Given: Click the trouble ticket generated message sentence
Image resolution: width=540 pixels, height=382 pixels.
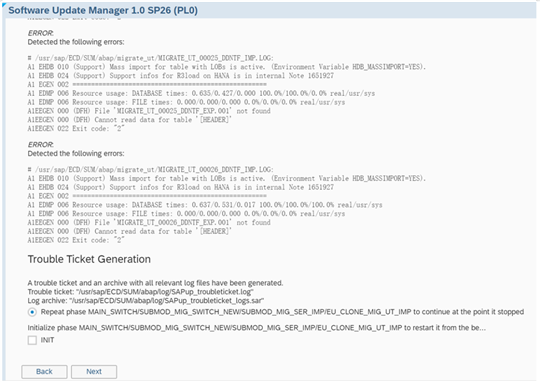Looking at the screenshot, I should (155, 283).
